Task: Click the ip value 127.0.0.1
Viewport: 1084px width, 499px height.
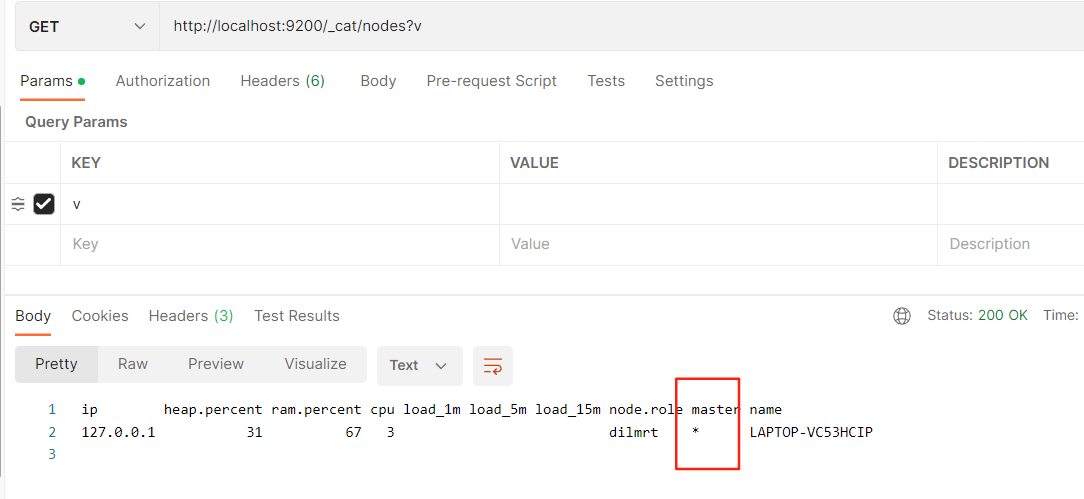Action: [119, 433]
